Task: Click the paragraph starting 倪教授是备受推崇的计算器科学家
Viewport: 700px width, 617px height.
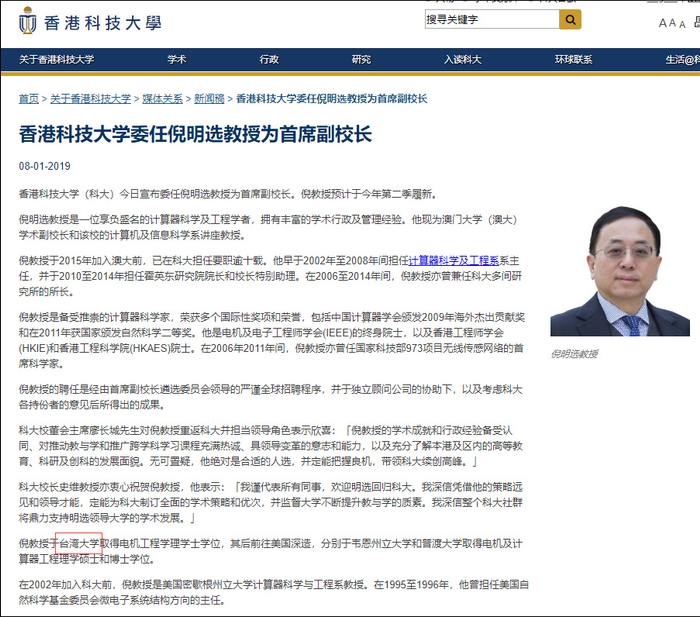Action: point(271,340)
